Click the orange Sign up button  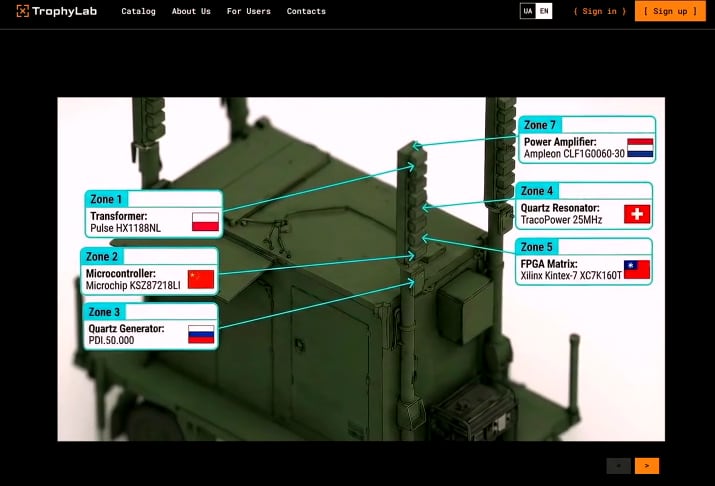tap(670, 11)
